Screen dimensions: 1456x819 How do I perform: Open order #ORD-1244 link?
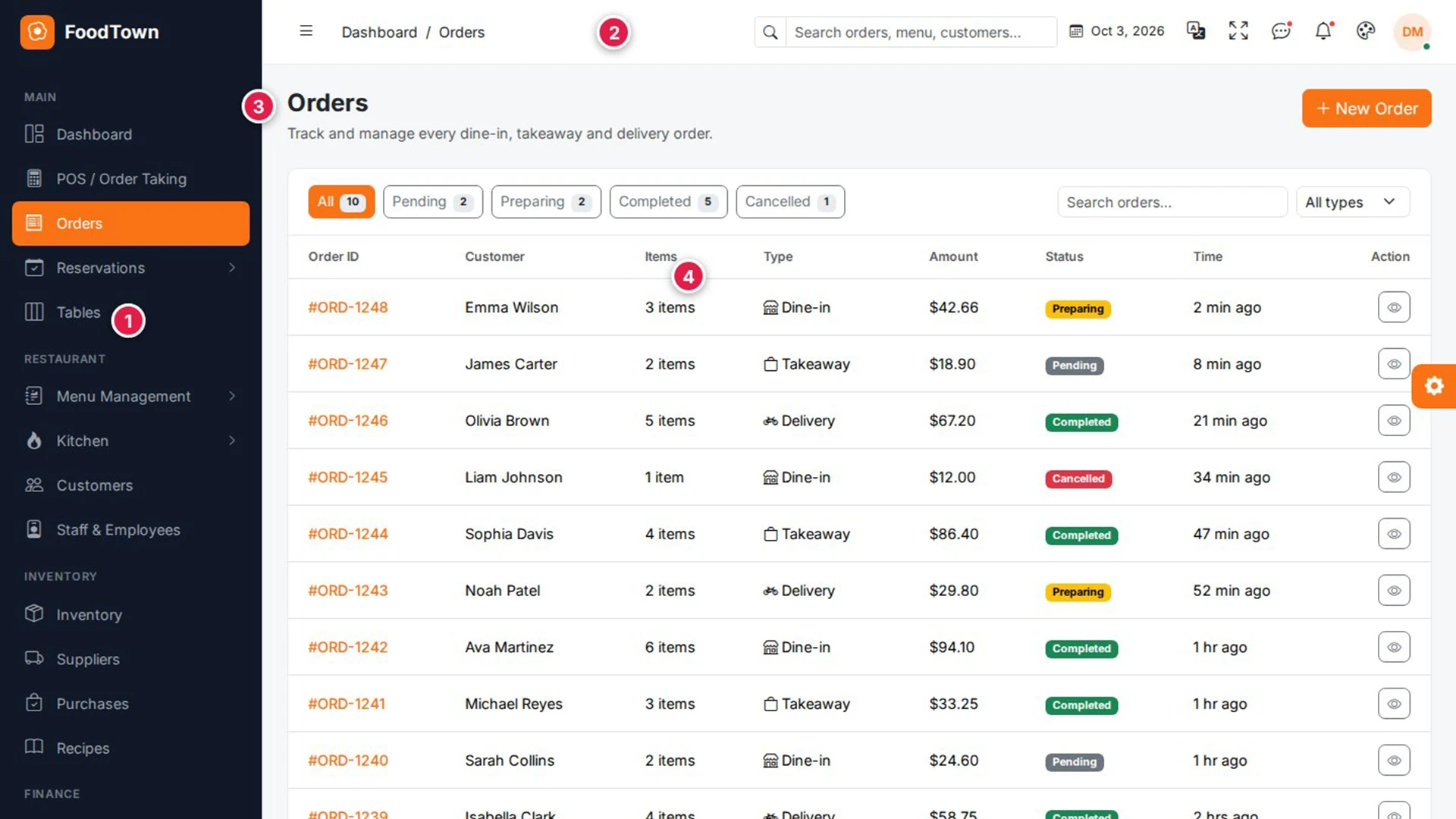click(x=348, y=534)
